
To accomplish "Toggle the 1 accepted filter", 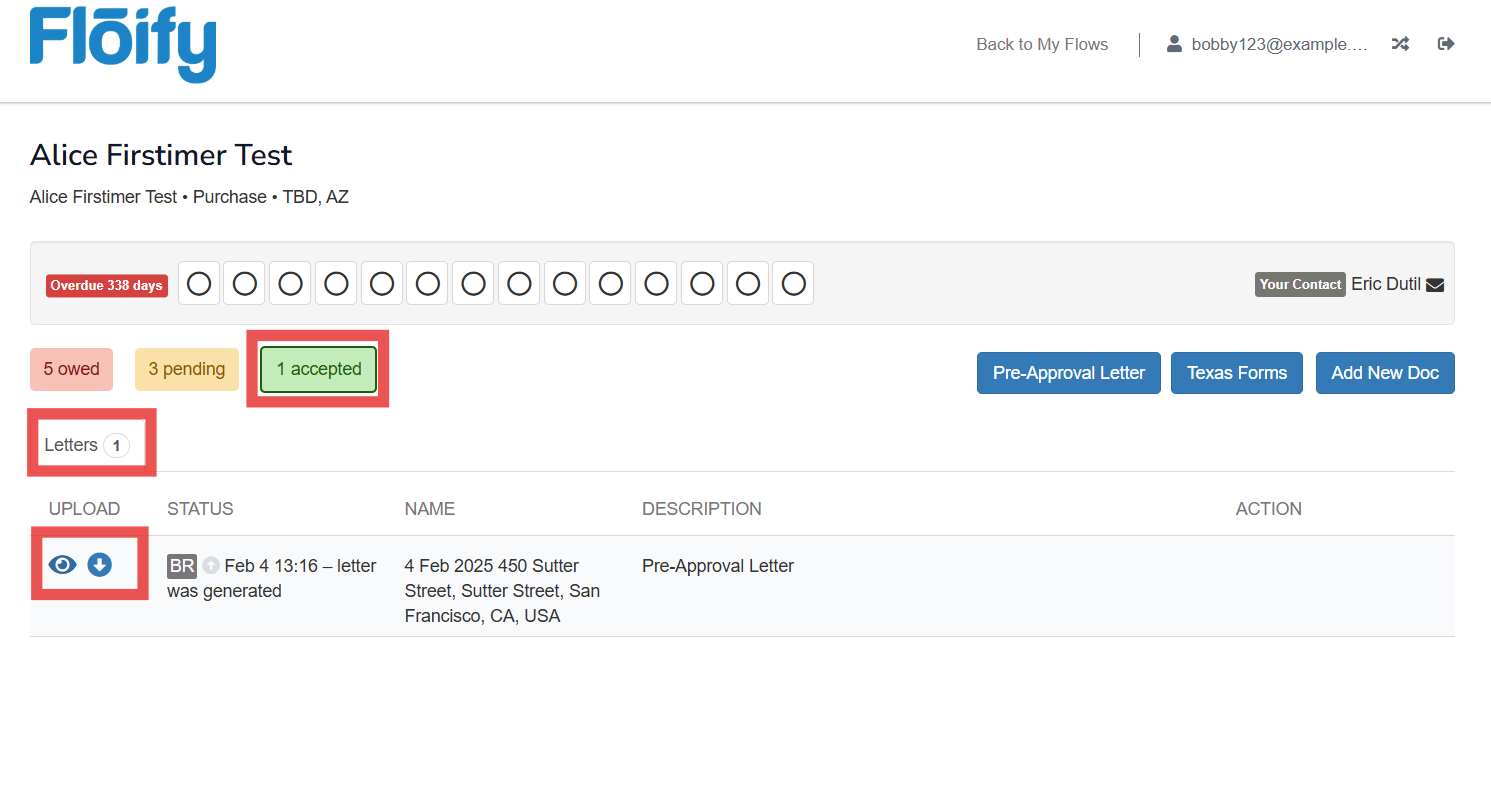I will [318, 369].
